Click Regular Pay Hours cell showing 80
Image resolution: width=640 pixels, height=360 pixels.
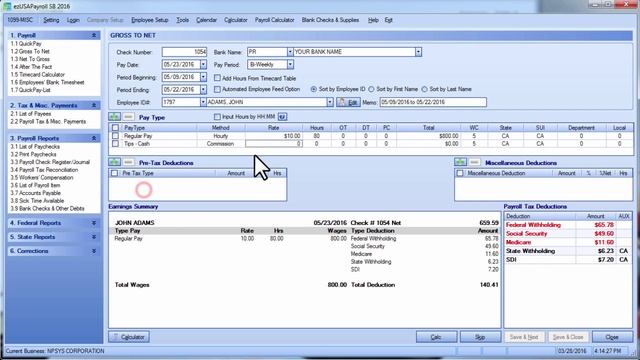pos(316,136)
